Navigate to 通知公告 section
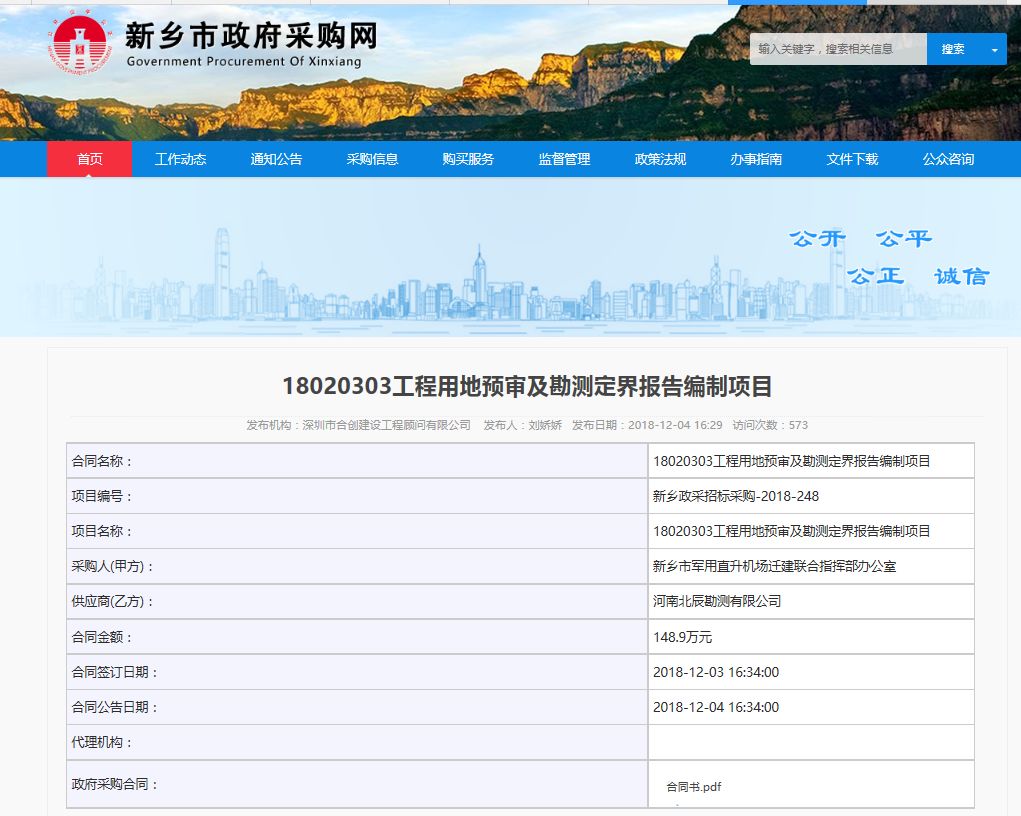This screenshot has width=1021, height=816. tap(276, 158)
